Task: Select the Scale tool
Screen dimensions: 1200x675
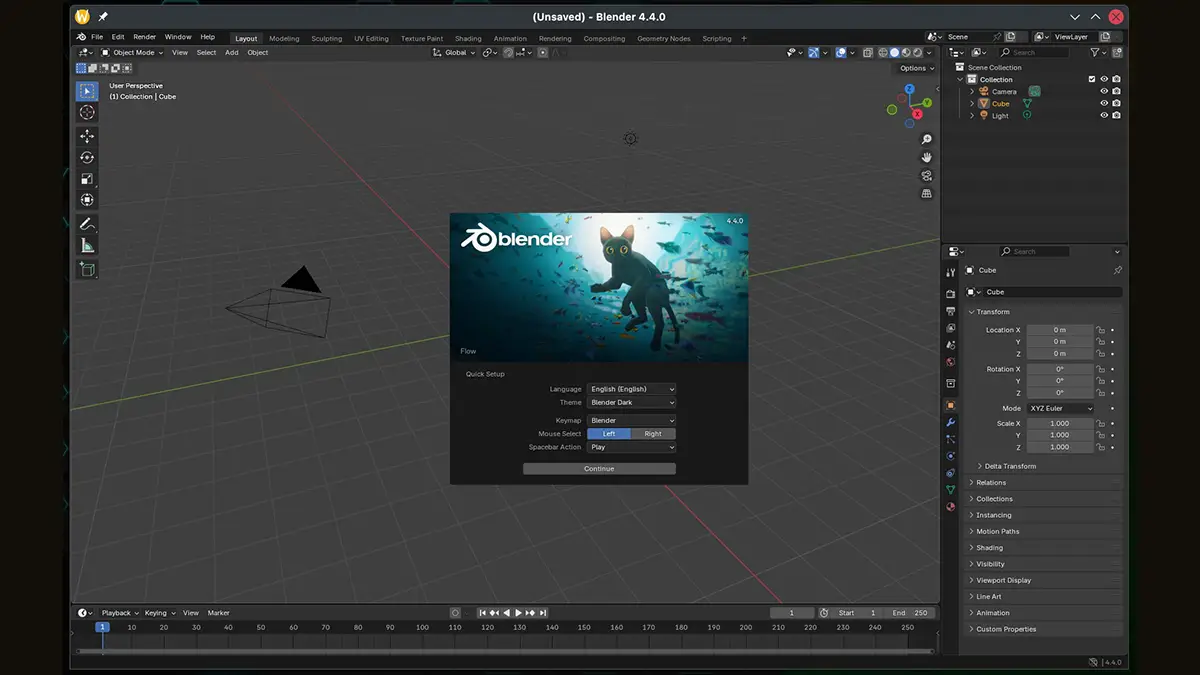Action: coord(87,179)
